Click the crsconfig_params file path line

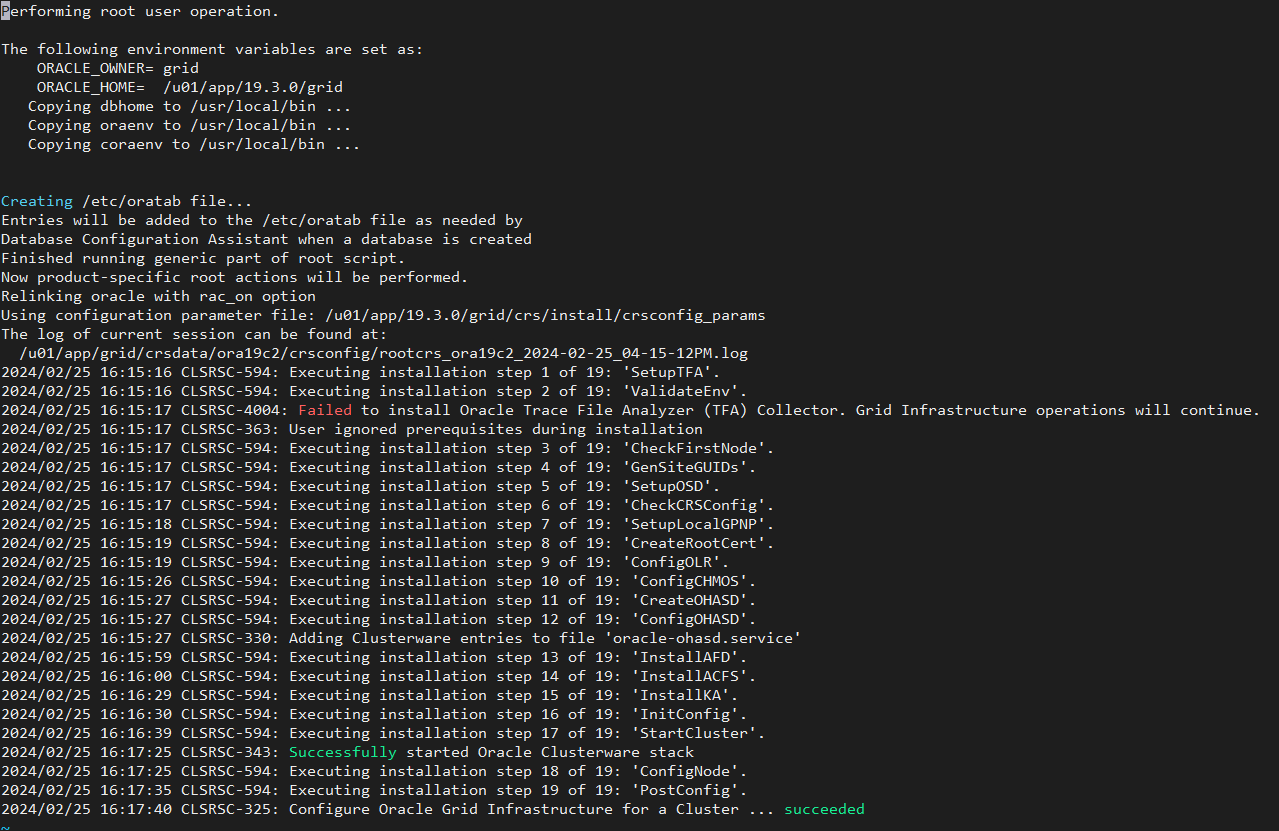pos(383,315)
